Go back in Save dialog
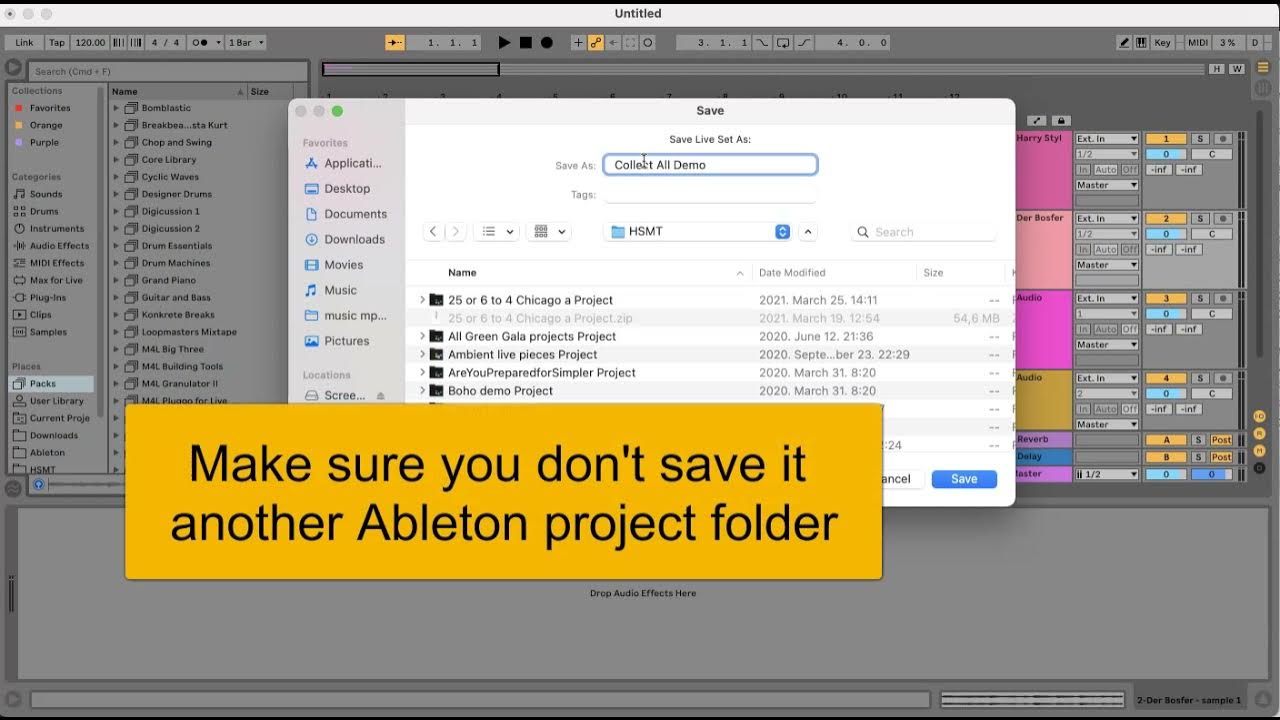This screenshot has height=720, width=1280. pyautogui.click(x=433, y=231)
